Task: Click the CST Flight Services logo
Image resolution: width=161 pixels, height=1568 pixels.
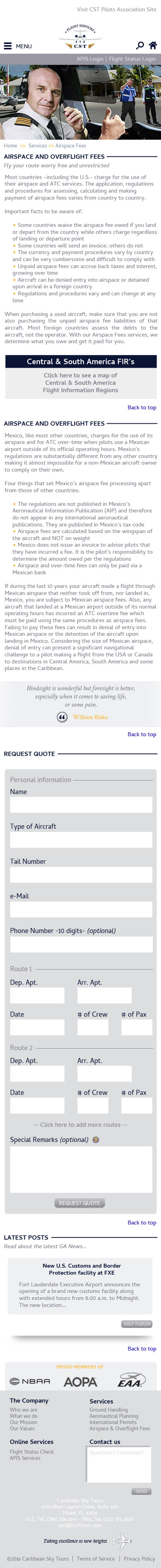Action: tap(80, 37)
